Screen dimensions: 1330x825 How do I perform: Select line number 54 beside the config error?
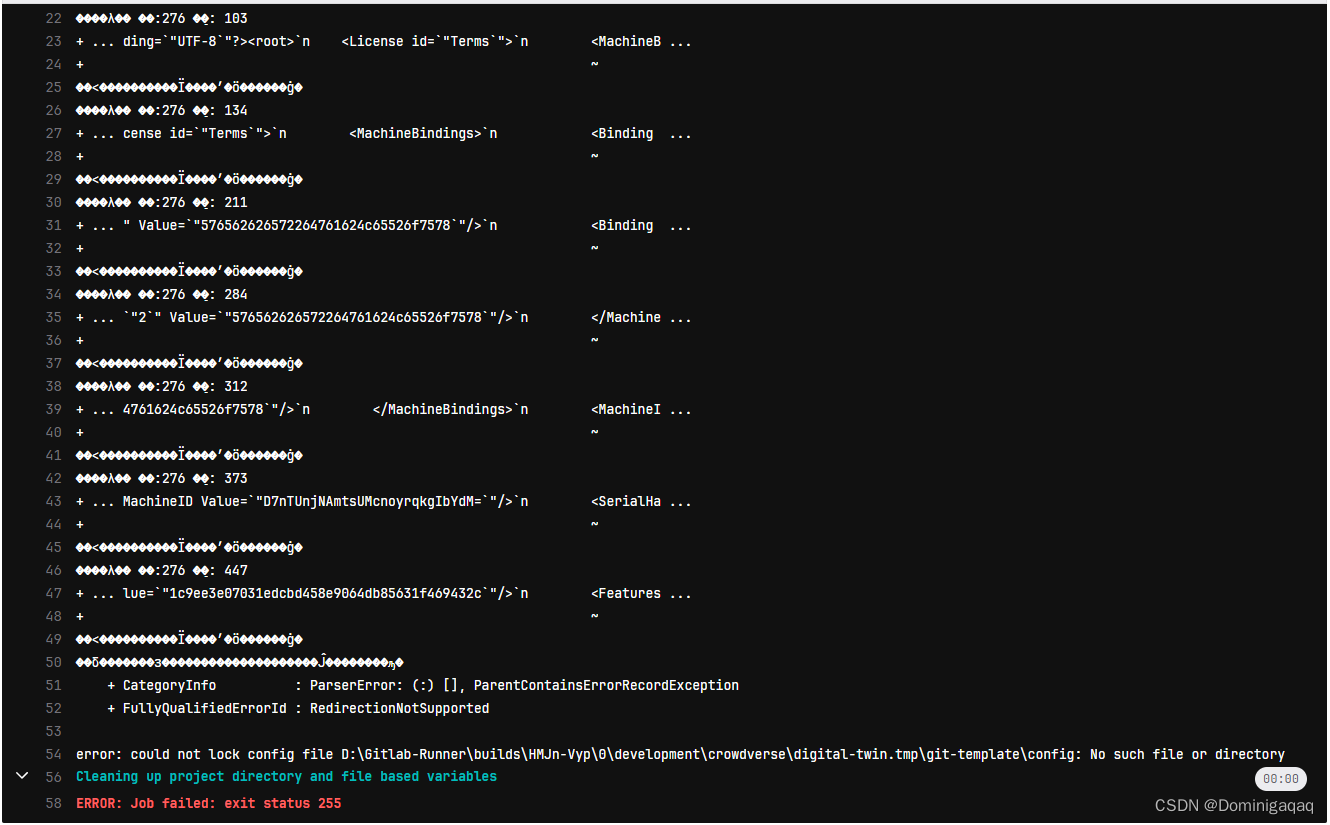coord(54,753)
